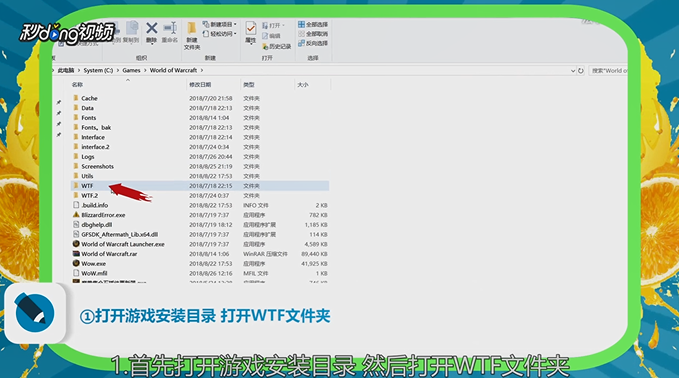Viewport: 679px width, 378px height.
Task: Refresh the World of Warcraft folder view
Action: tap(581, 71)
